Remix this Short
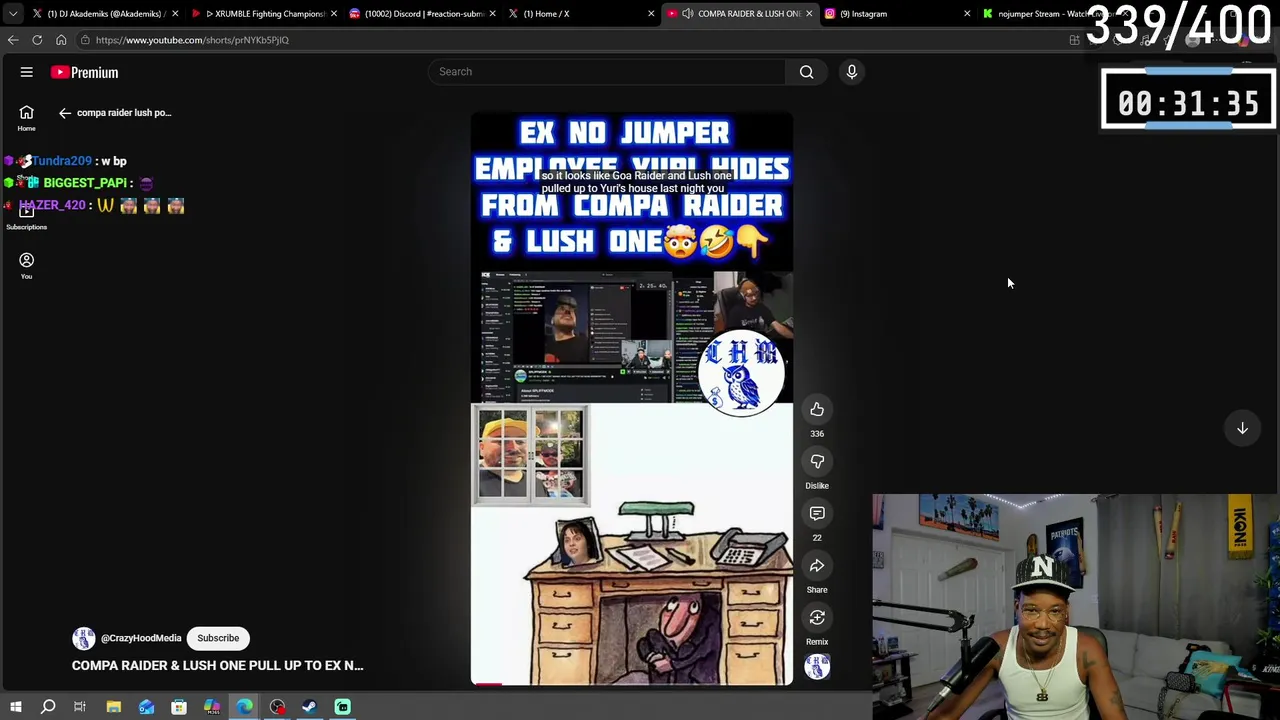1280x720 pixels. tap(817, 618)
